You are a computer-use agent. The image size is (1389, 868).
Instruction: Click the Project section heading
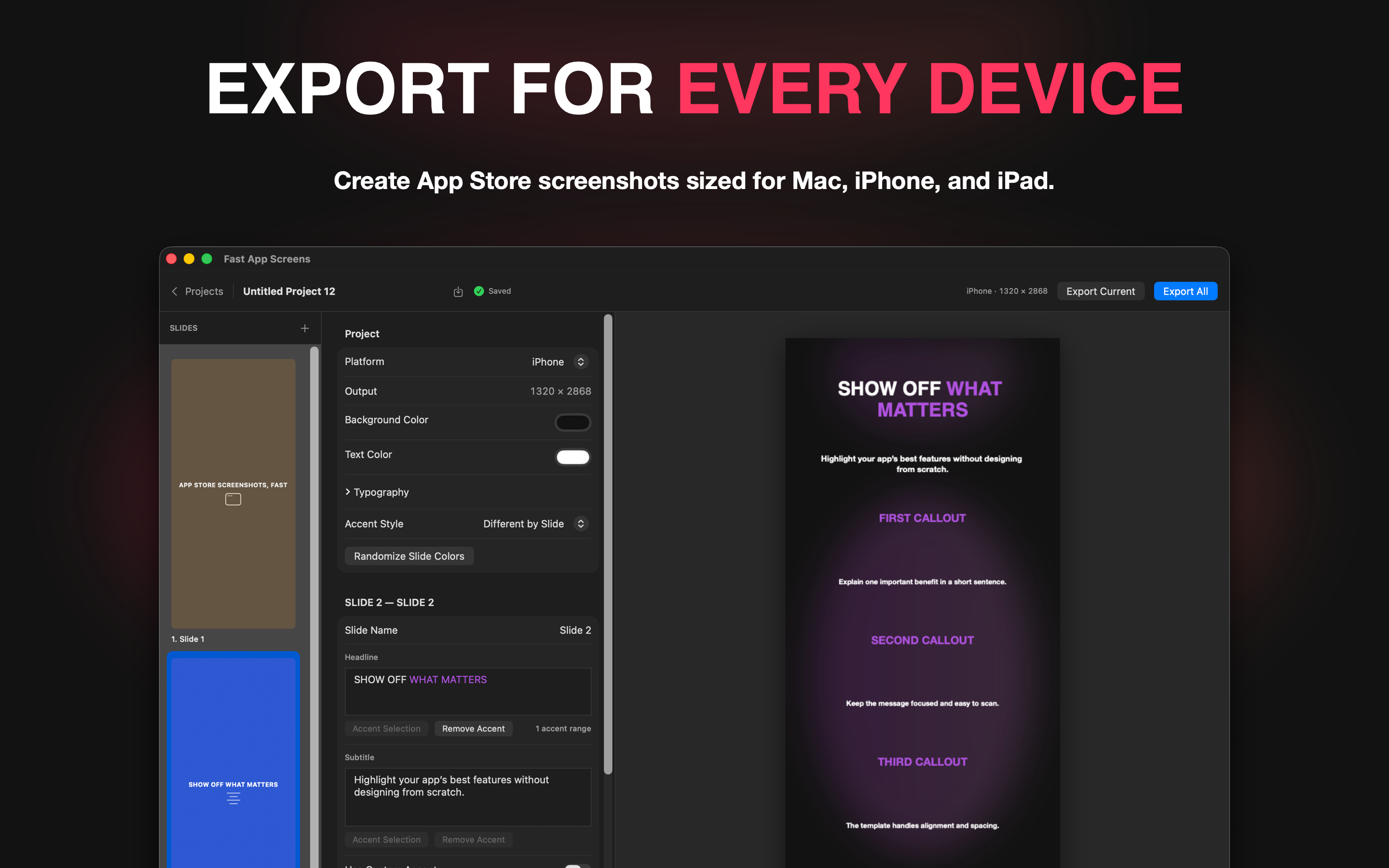pos(362,334)
